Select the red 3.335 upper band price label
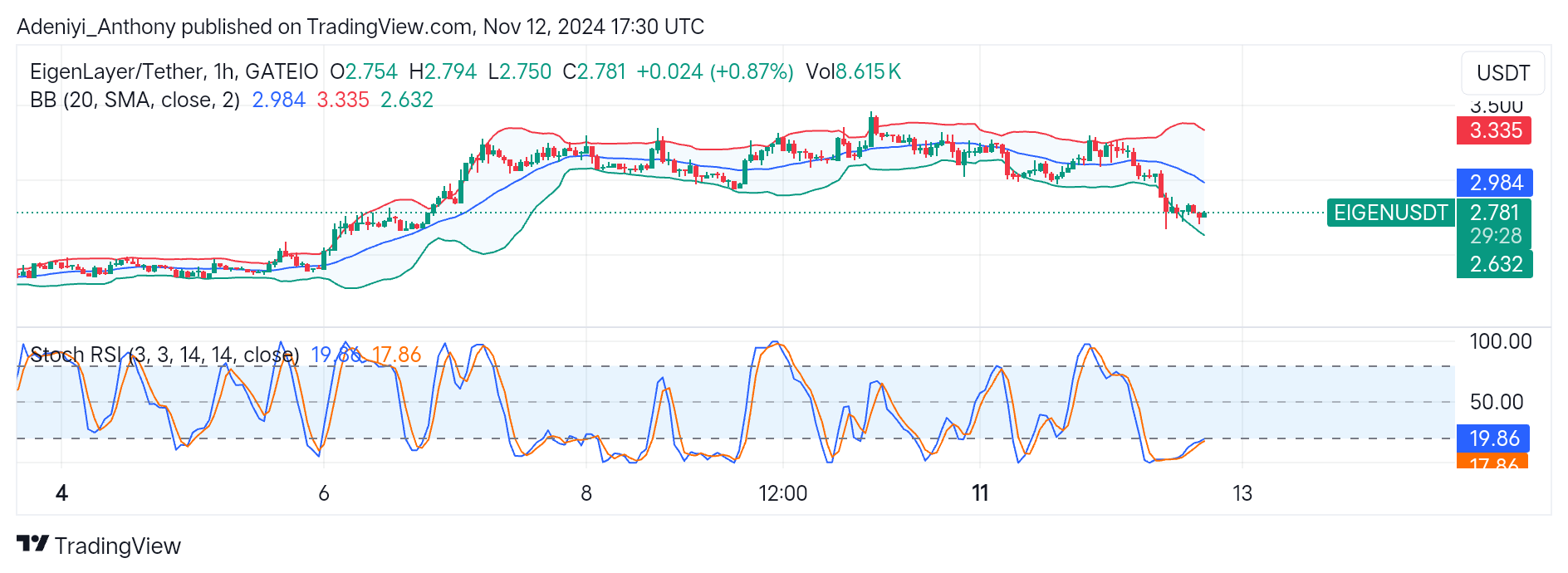The height and width of the screenshot is (573, 1568). coord(1494,130)
